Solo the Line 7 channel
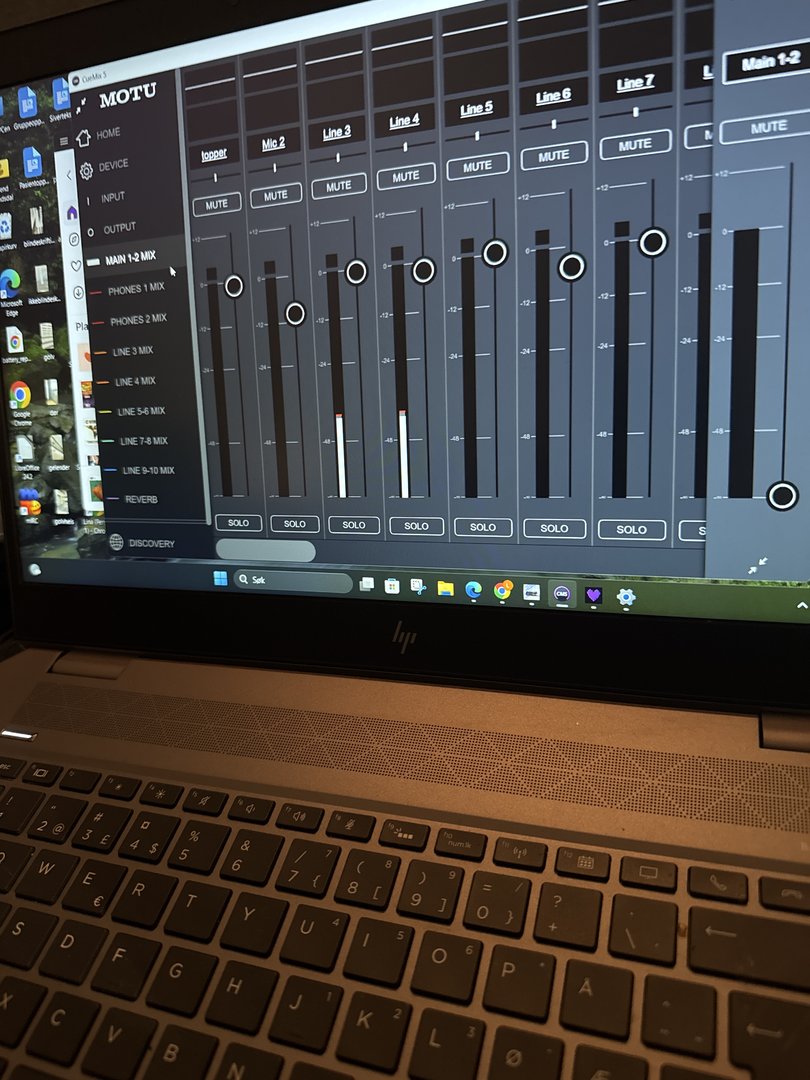Viewport: 810px width, 1080px height. click(x=632, y=530)
